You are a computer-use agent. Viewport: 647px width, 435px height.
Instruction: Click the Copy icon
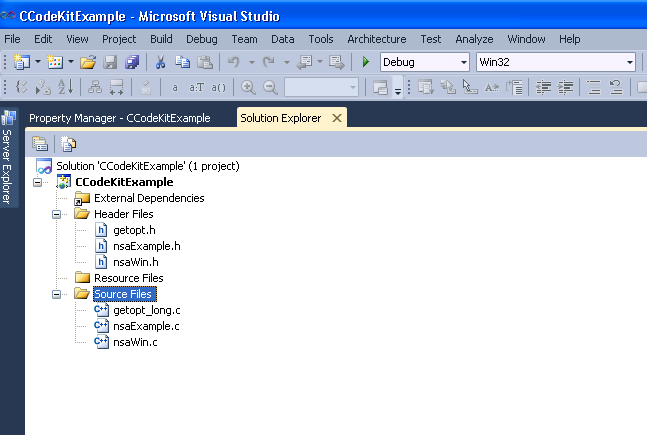pyautogui.click(x=182, y=62)
